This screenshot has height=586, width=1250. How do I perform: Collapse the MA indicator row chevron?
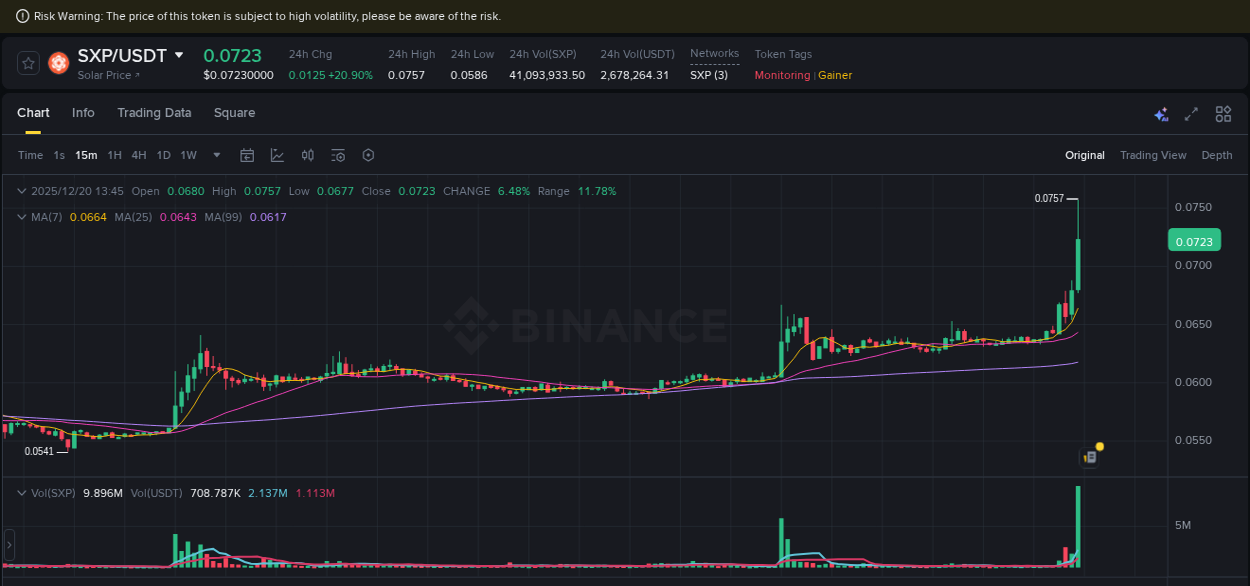click(x=20, y=216)
